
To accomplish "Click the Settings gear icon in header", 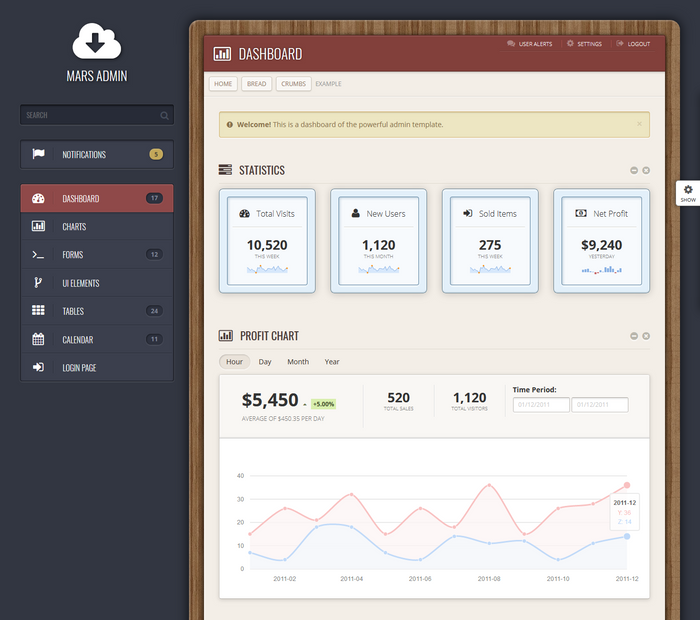I will click(x=570, y=43).
